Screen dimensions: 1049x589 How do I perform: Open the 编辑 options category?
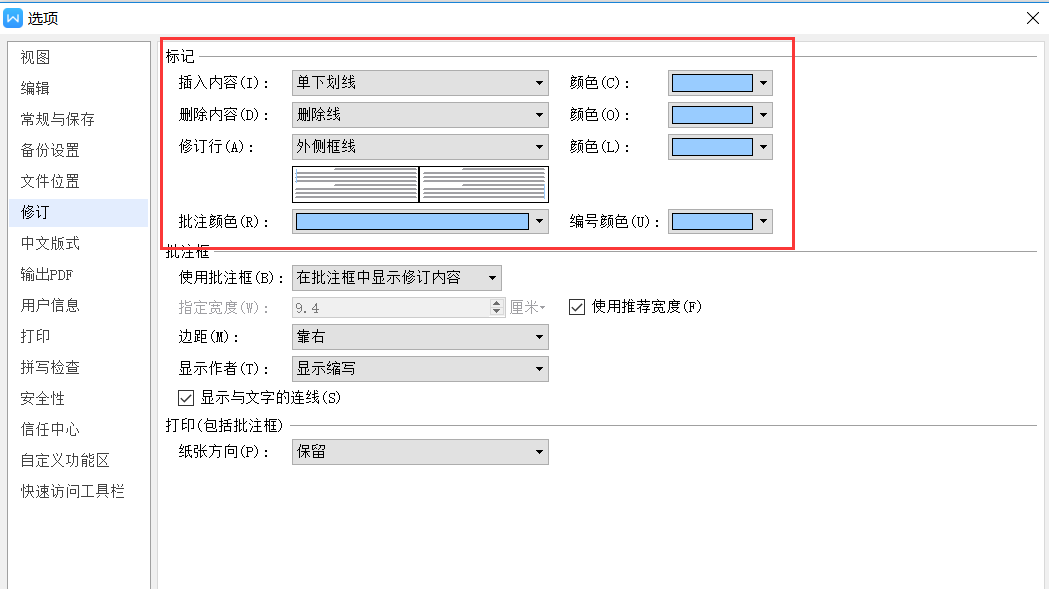click(36, 89)
